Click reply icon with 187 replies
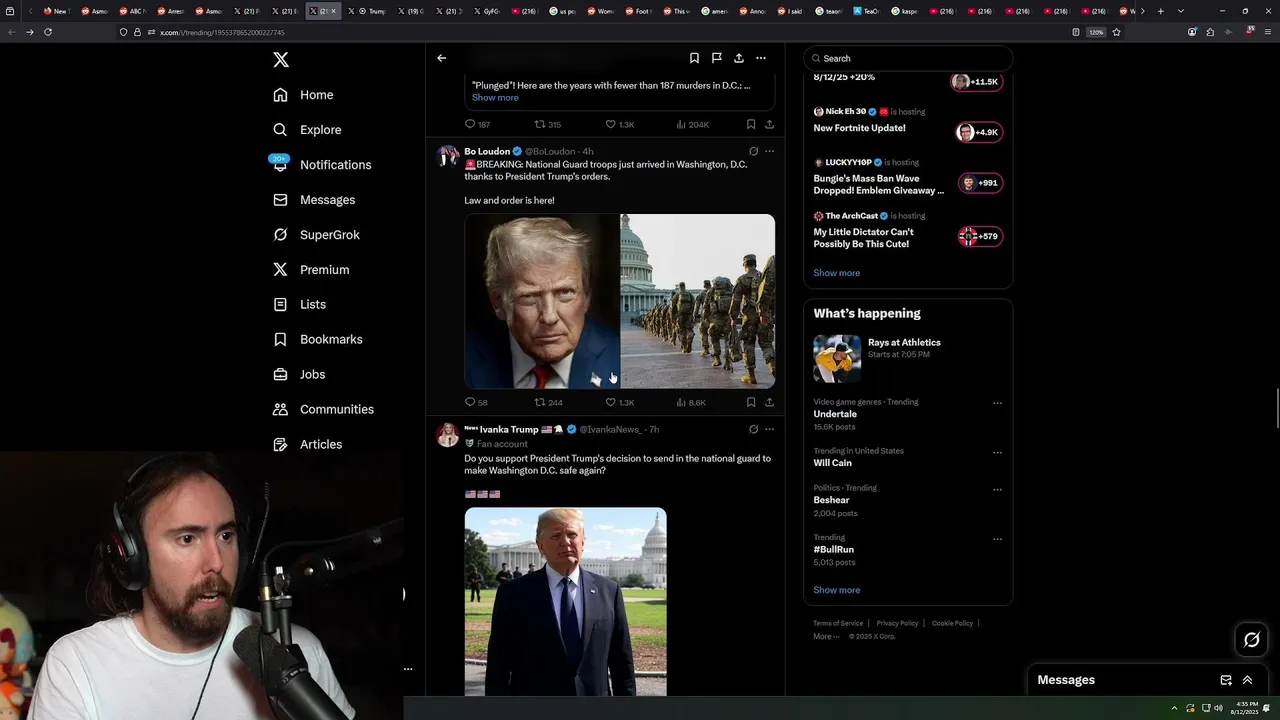The width and height of the screenshot is (1280, 720). (470, 124)
